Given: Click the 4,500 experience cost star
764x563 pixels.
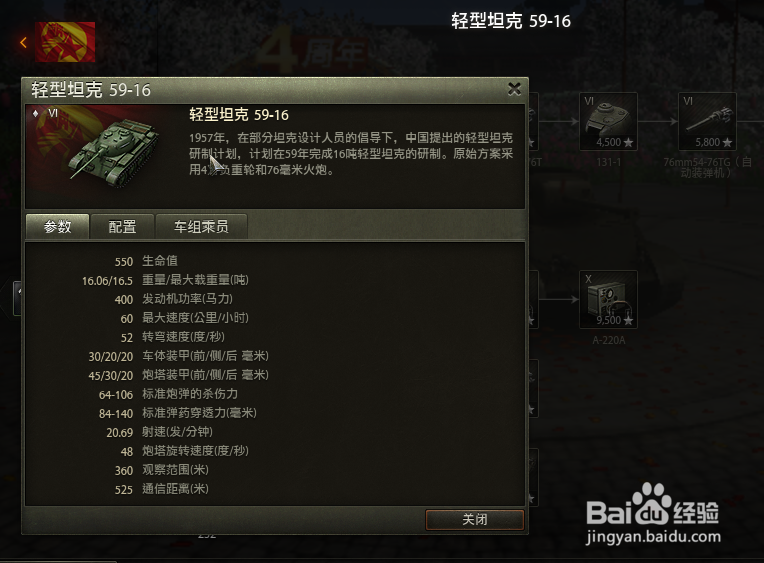Looking at the screenshot, I should [628, 142].
